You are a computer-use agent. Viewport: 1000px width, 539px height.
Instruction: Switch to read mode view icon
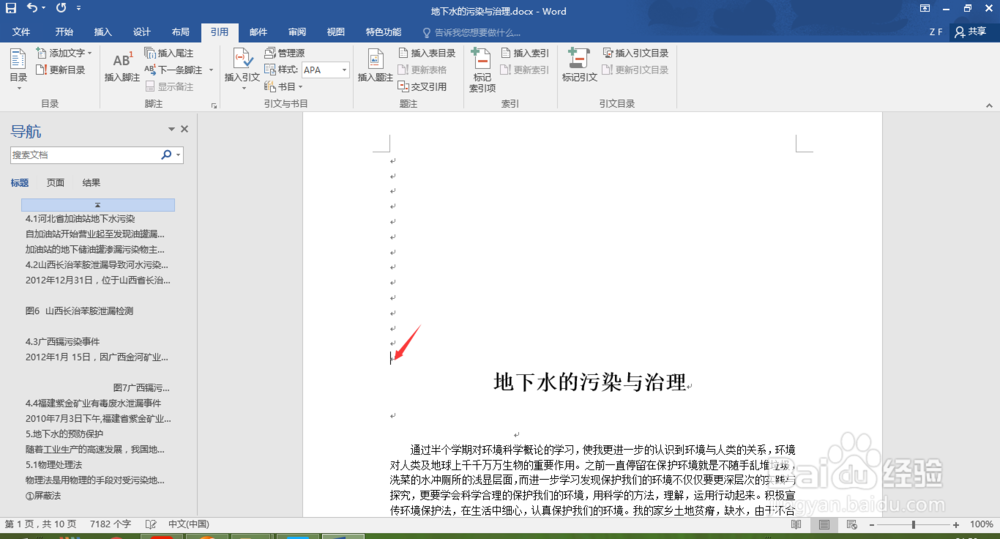pyautogui.click(x=796, y=524)
